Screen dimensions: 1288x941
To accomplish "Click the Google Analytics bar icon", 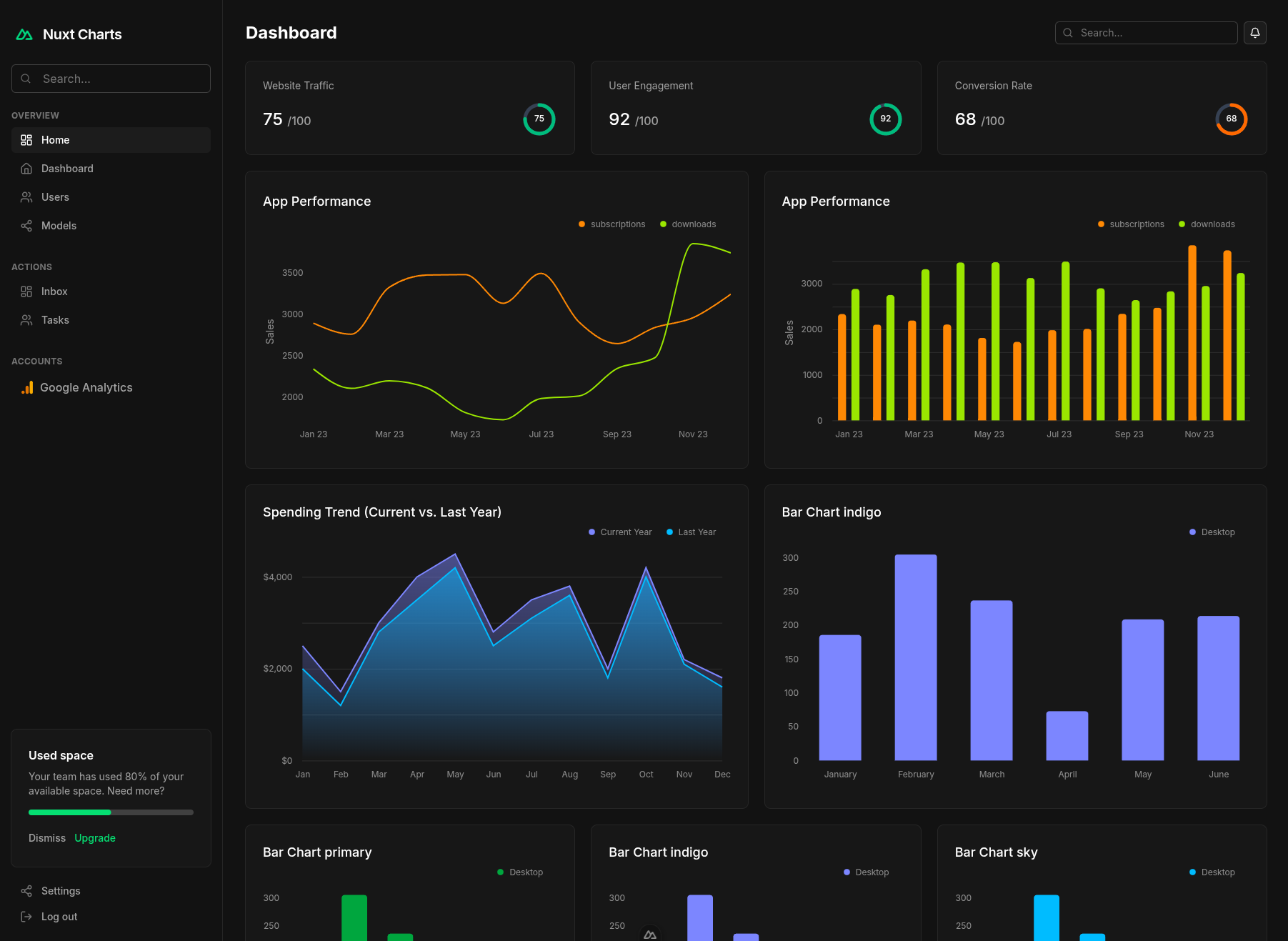I will [27, 387].
